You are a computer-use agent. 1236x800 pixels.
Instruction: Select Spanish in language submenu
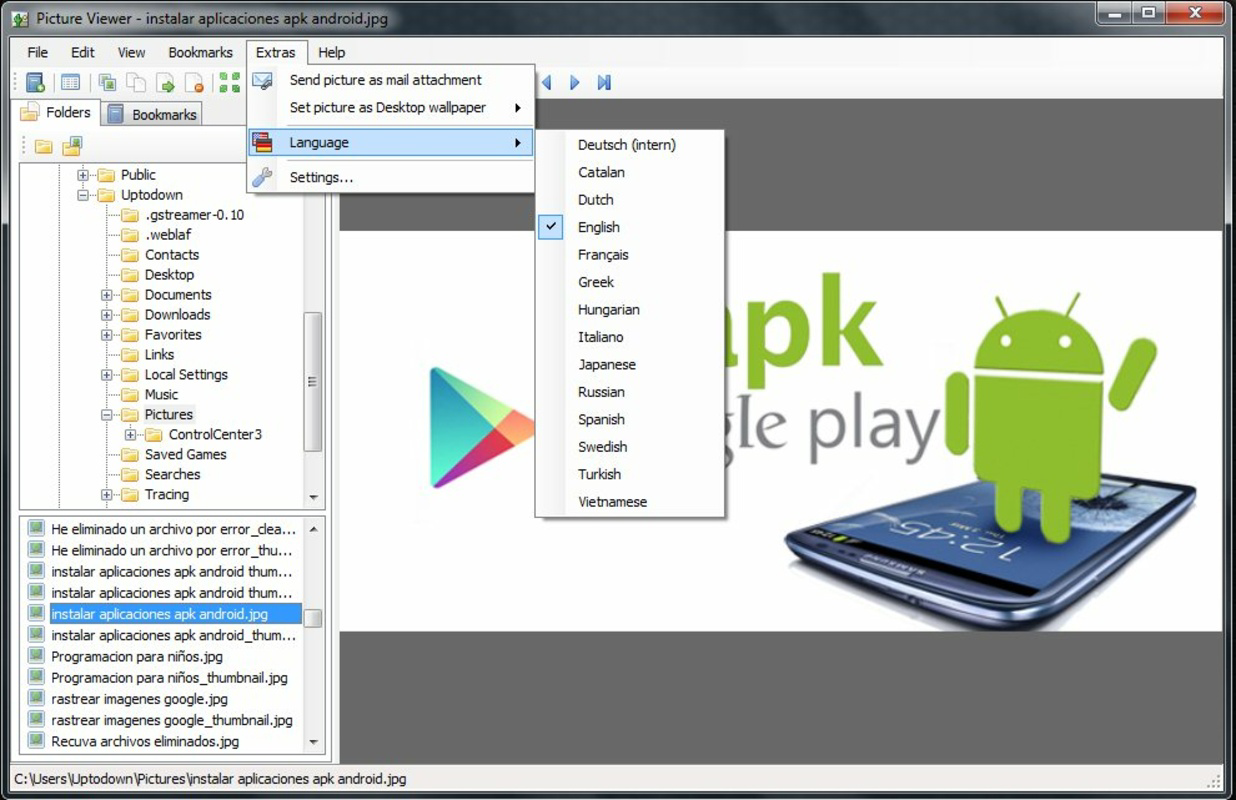630,420
